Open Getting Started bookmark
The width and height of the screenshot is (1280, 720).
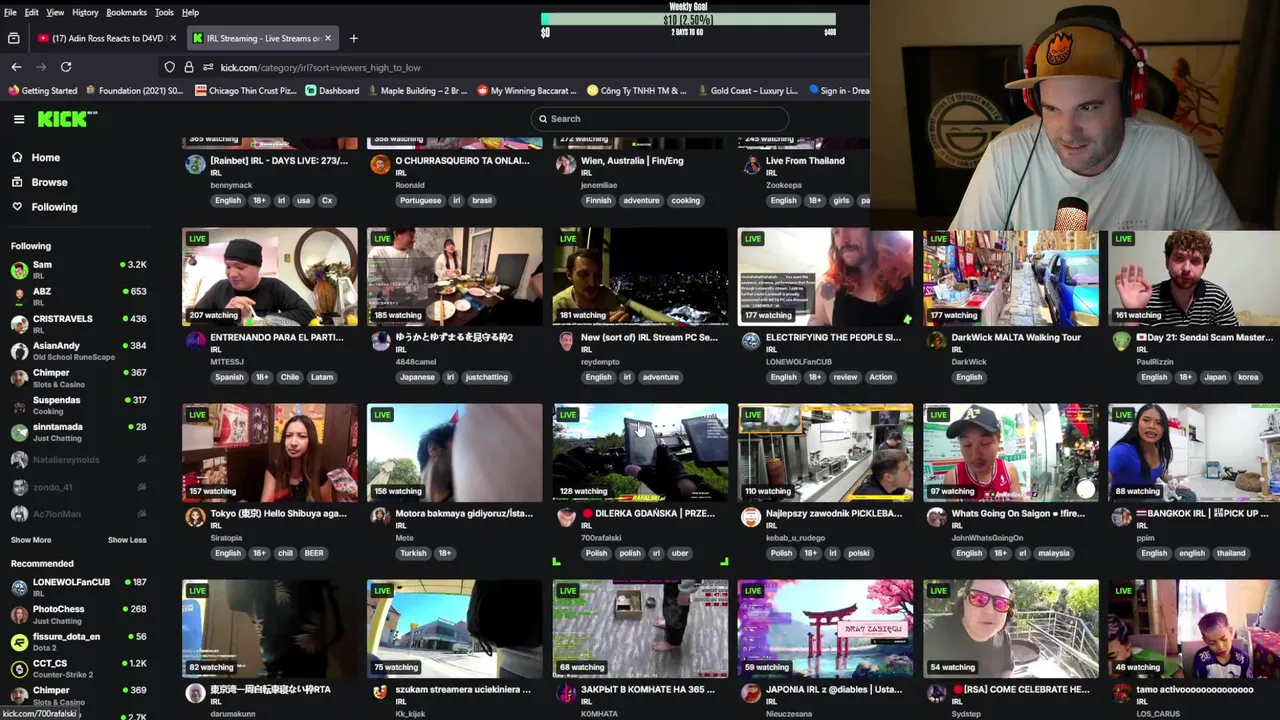pos(42,91)
